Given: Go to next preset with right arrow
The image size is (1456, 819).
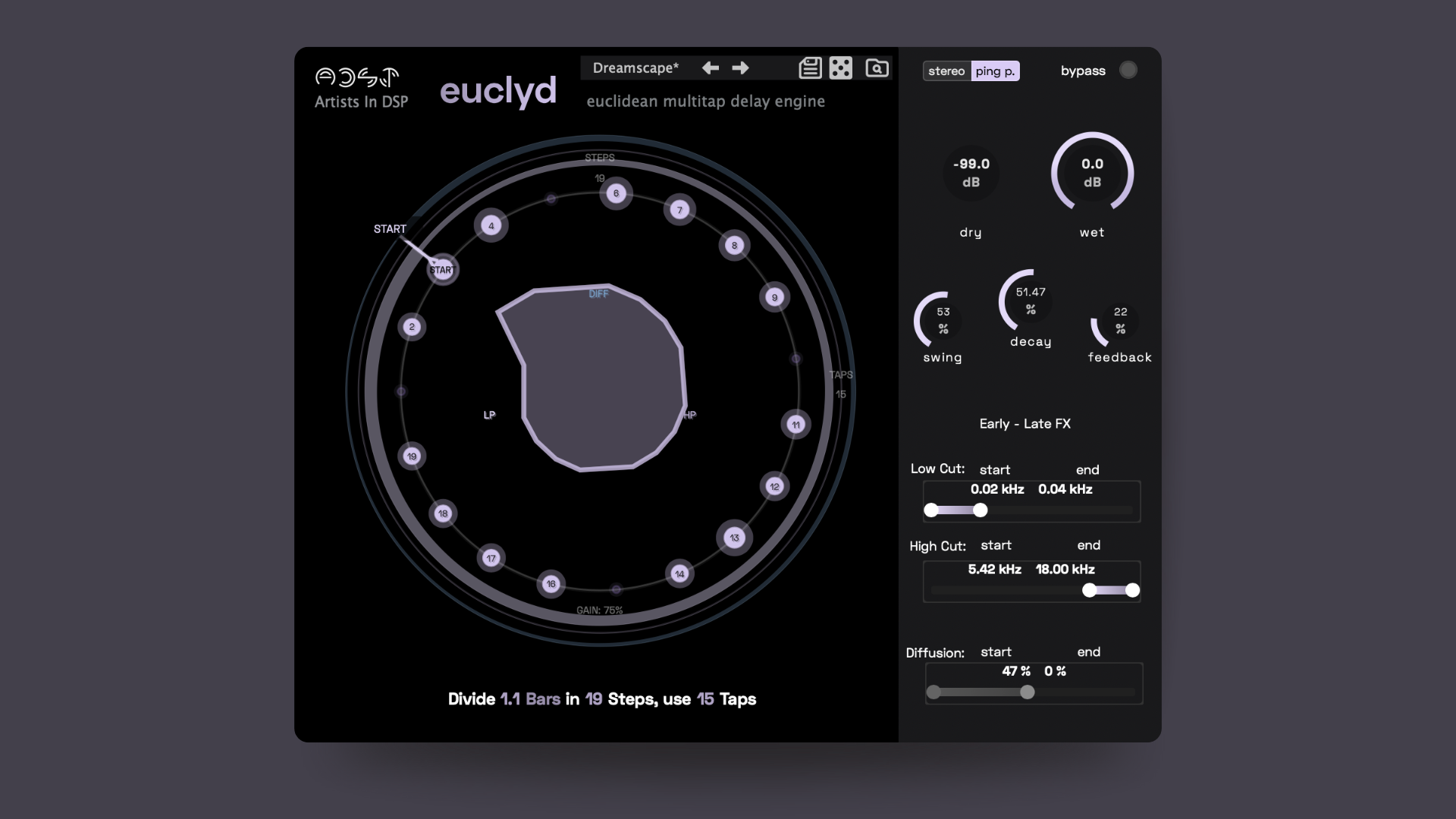Looking at the screenshot, I should (x=740, y=68).
